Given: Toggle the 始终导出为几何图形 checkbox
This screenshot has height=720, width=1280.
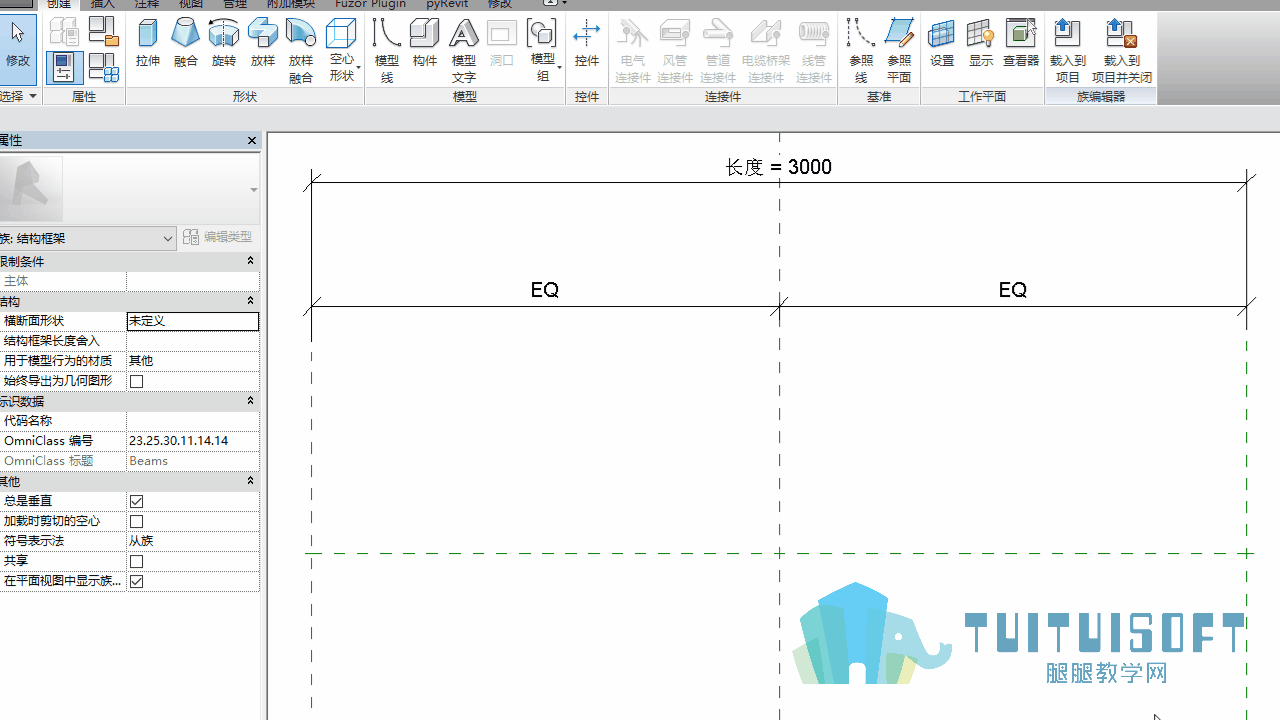Looking at the screenshot, I should pyautogui.click(x=137, y=381).
